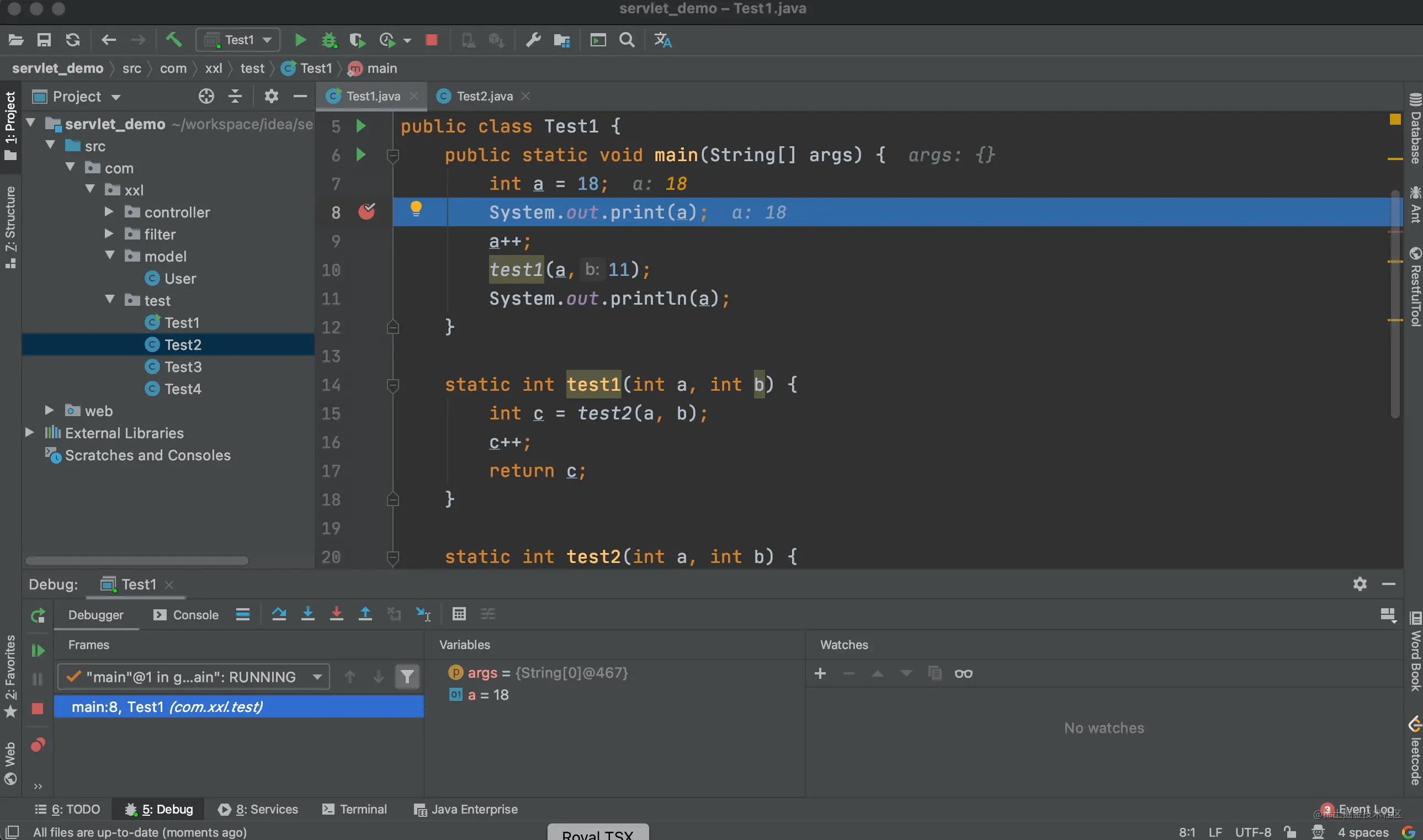Click the Evaluate Expression calculator icon

(x=459, y=614)
